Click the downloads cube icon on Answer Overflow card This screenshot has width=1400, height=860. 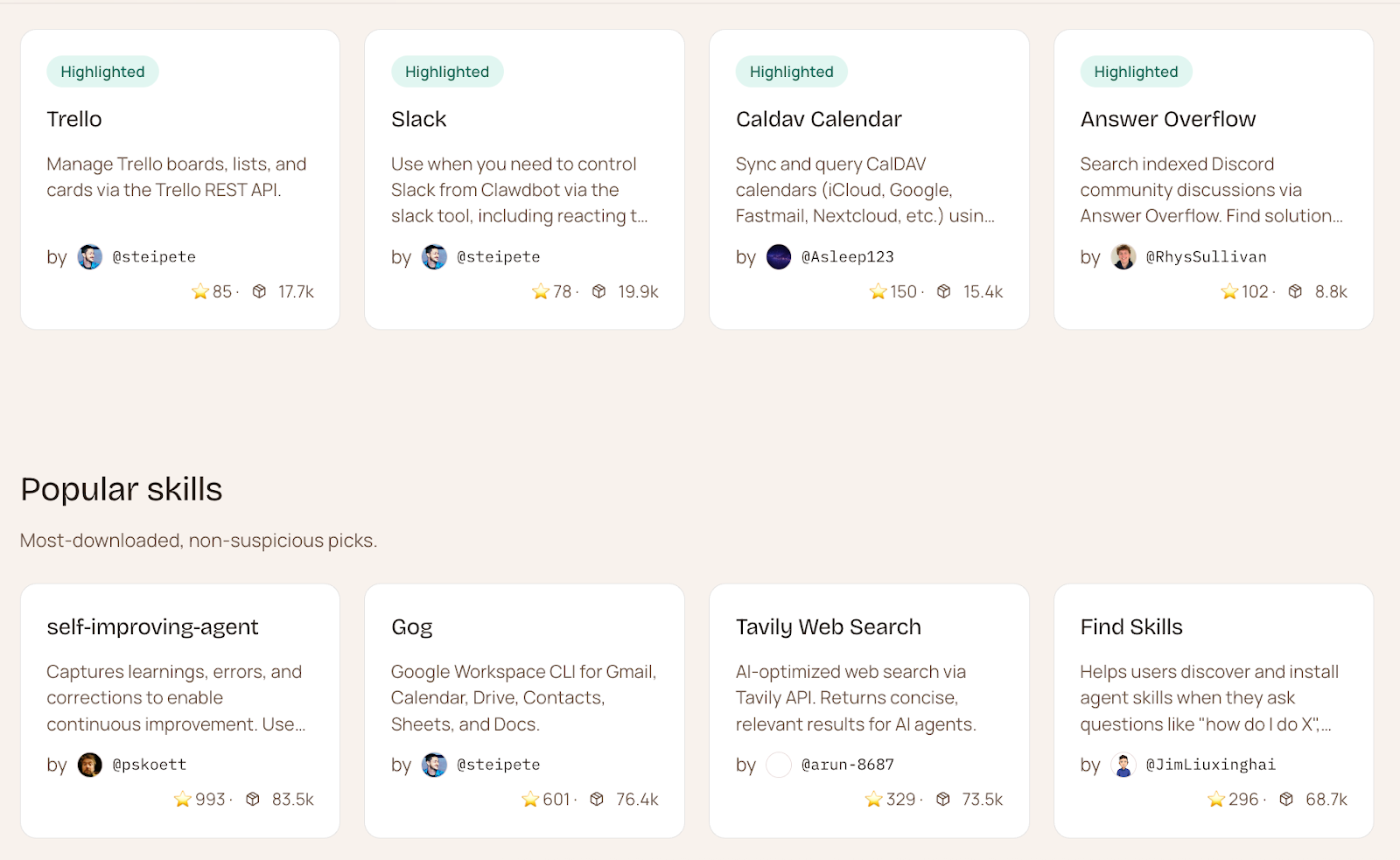[x=1295, y=291]
